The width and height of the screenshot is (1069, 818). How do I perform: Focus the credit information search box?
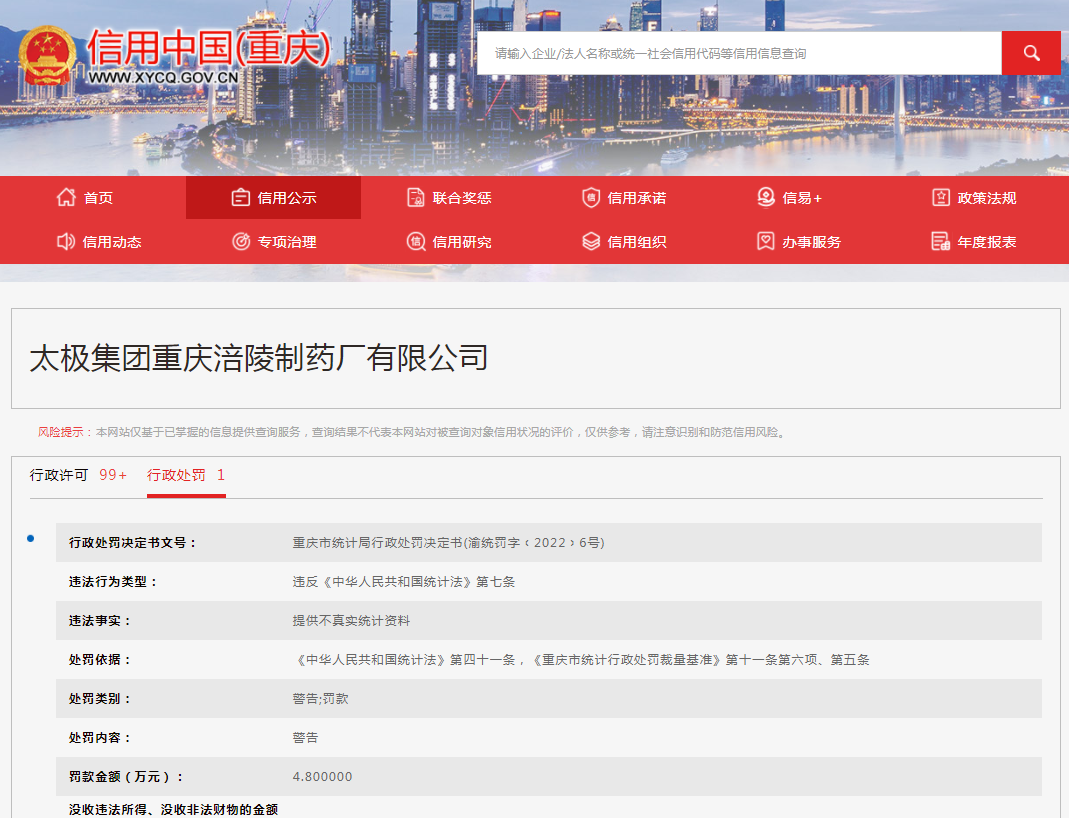(x=739, y=53)
